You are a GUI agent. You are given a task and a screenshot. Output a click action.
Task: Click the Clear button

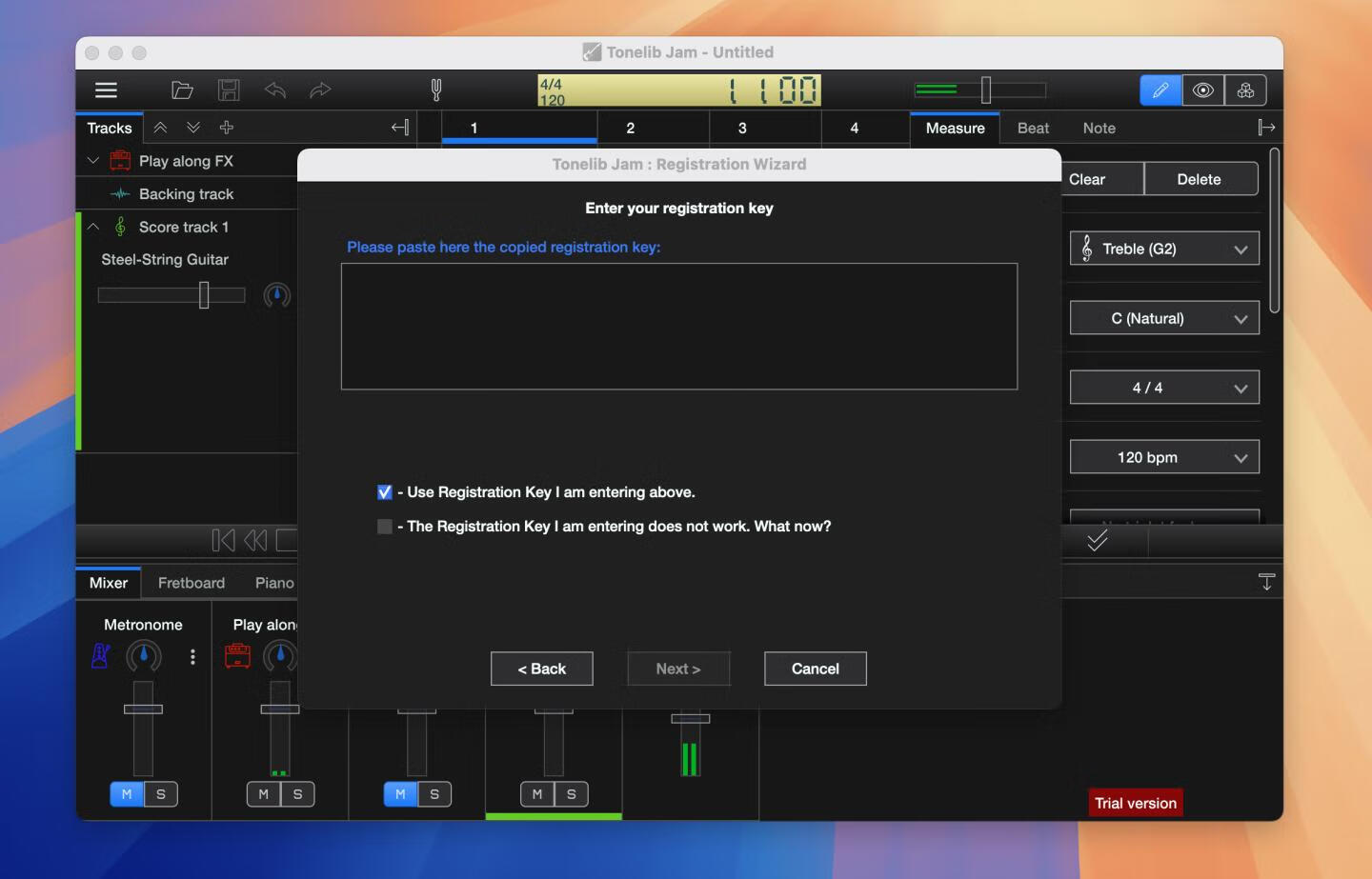coord(1102,179)
